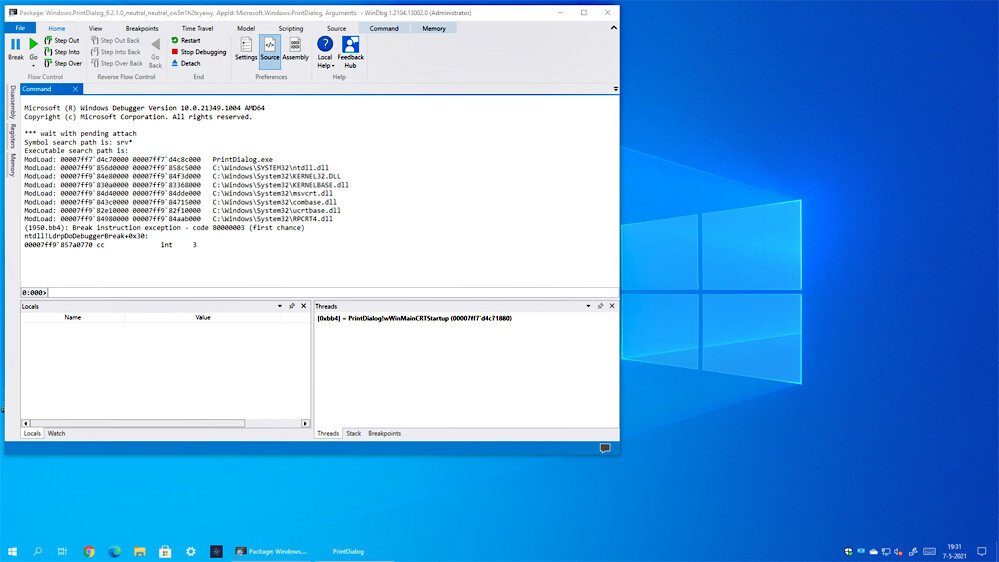Pin the Locals panel
Image resolution: width=999 pixels, height=562 pixels.
click(x=292, y=306)
